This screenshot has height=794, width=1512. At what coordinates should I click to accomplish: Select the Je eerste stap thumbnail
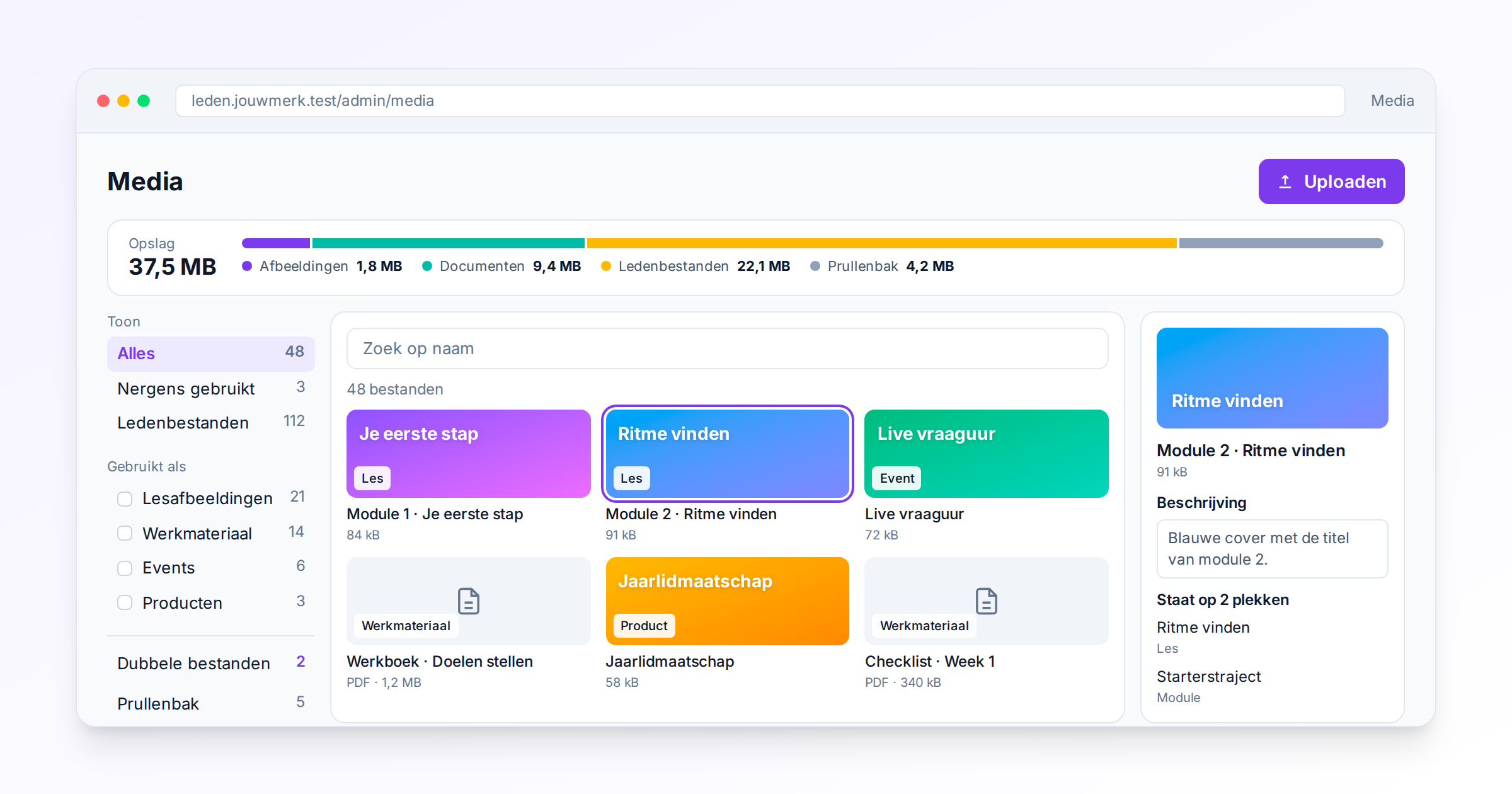[468, 454]
